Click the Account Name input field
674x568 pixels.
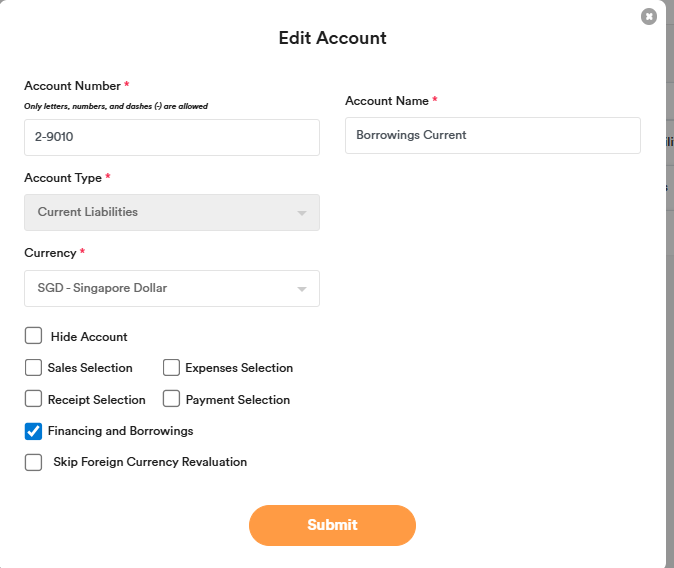point(492,135)
